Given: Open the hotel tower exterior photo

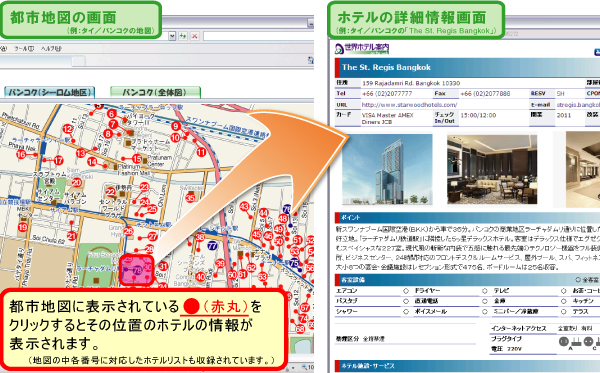Looking at the screenshot, I should [x=387, y=170].
